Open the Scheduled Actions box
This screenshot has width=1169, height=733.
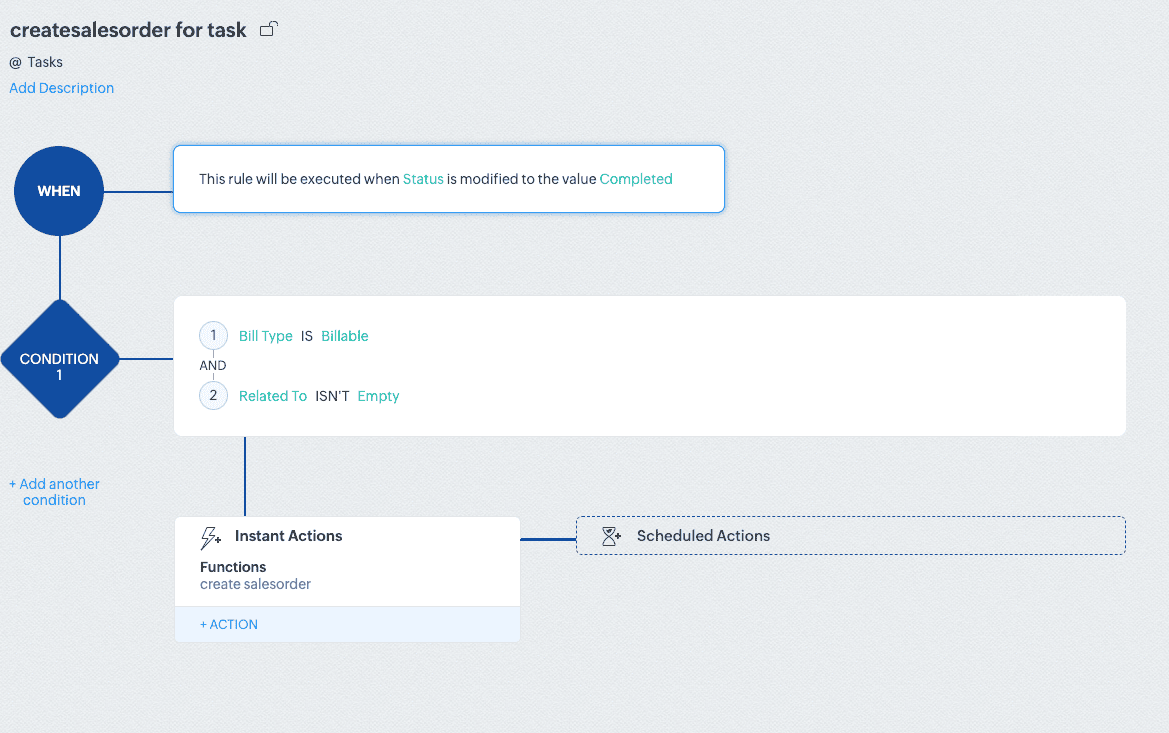pyautogui.click(x=850, y=536)
